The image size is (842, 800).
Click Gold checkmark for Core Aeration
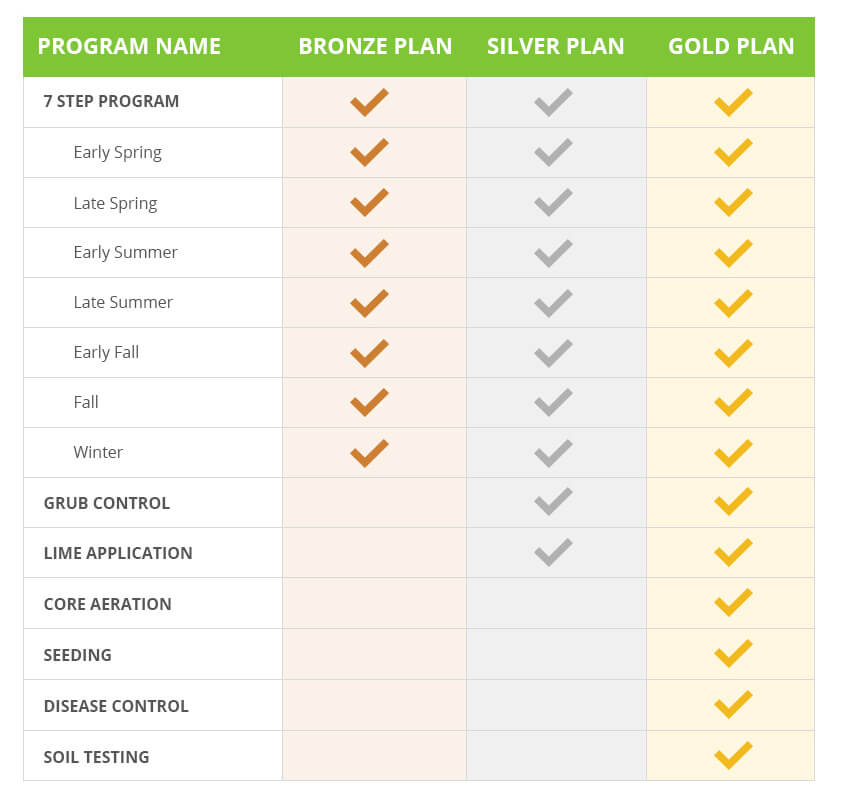733,603
